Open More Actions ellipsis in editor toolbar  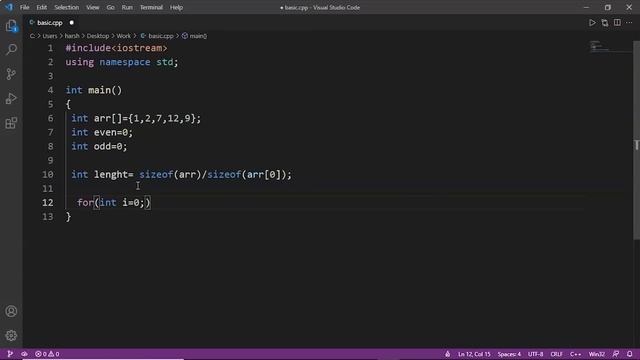[629, 23]
